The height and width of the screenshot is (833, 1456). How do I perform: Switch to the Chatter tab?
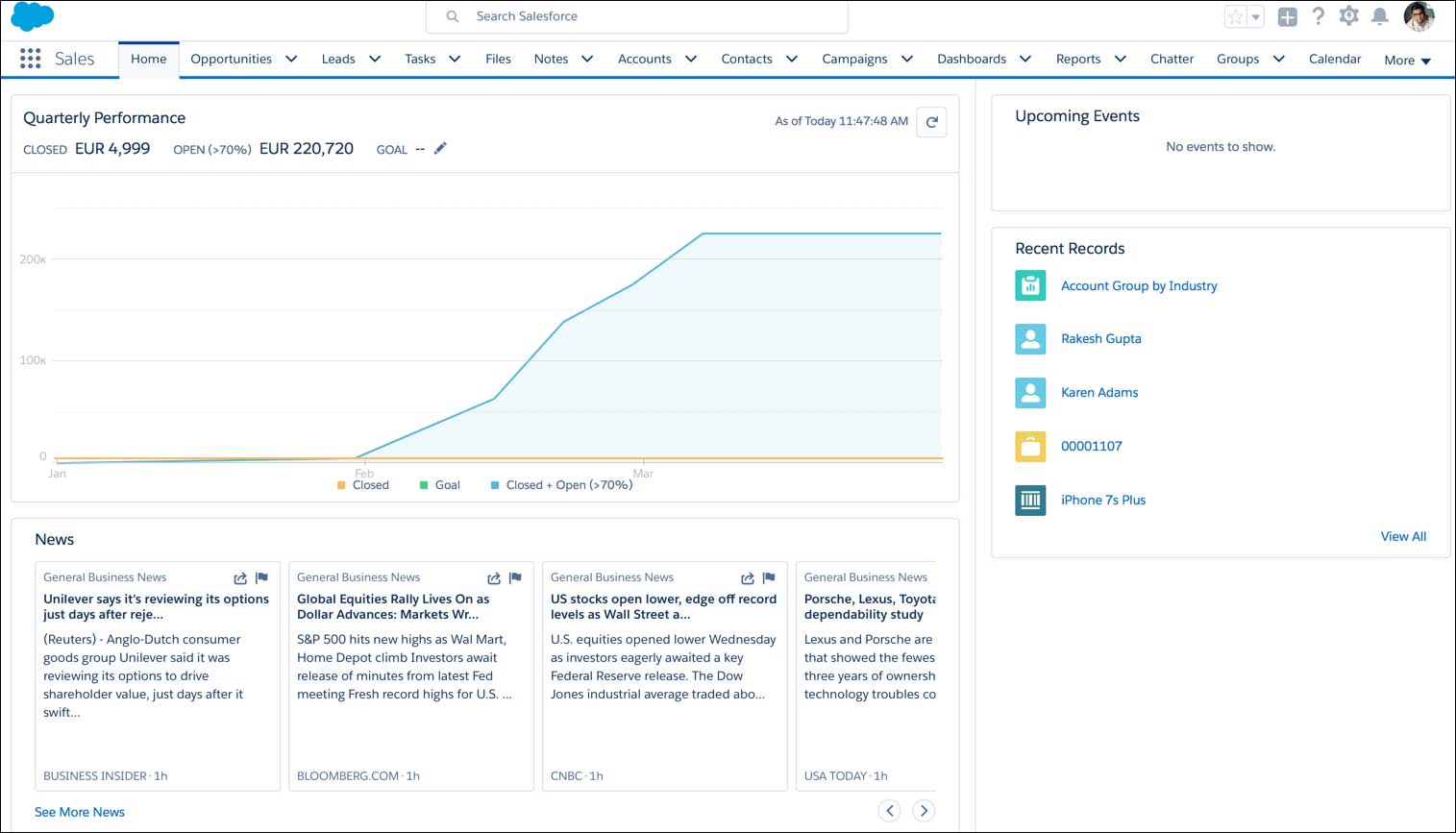point(1172,59)
